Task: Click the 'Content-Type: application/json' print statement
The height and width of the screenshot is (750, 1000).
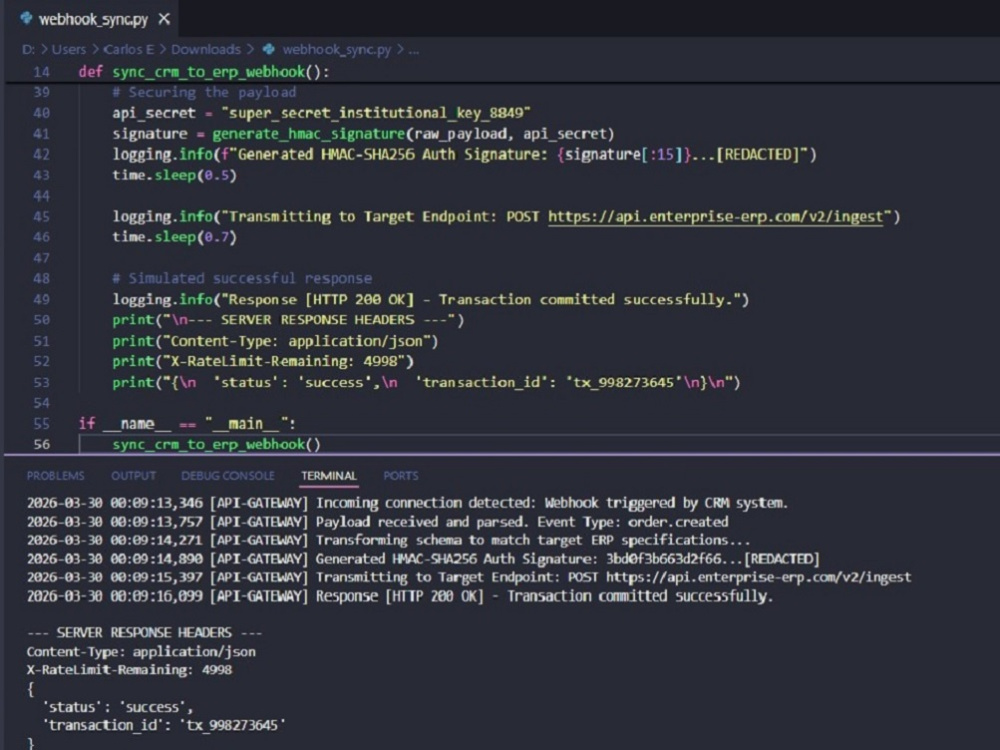Action: click(275, 341)
